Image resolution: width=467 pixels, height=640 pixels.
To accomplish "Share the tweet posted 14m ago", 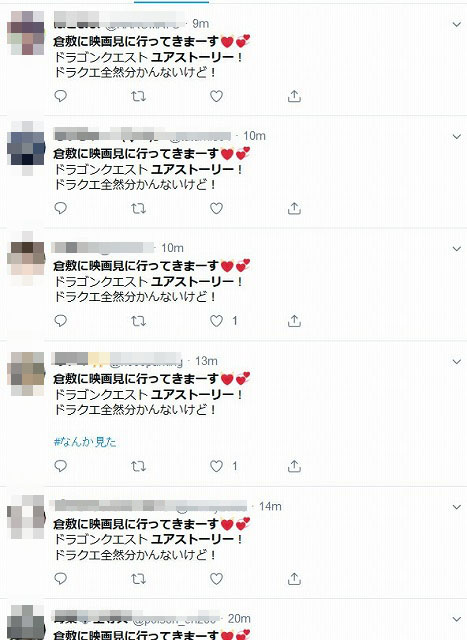I will coord(294,579).
